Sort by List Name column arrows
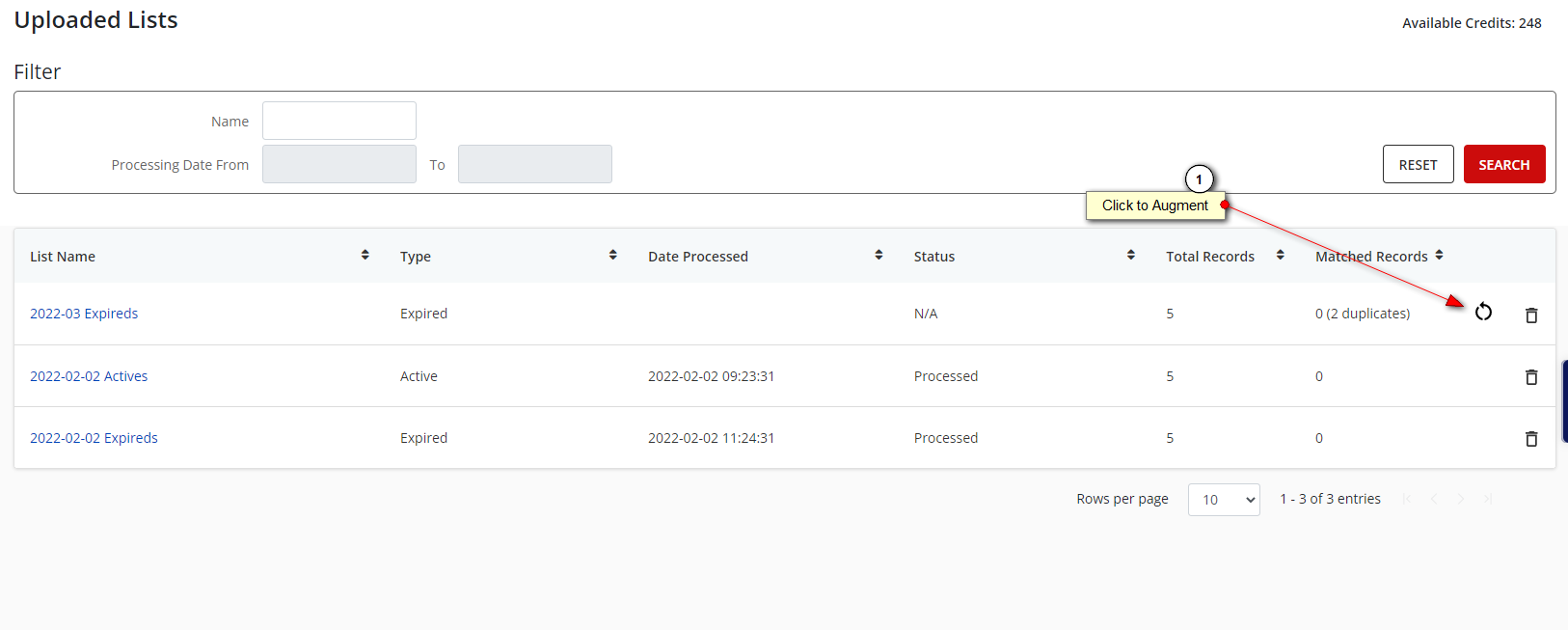 [x=365, y=255]
